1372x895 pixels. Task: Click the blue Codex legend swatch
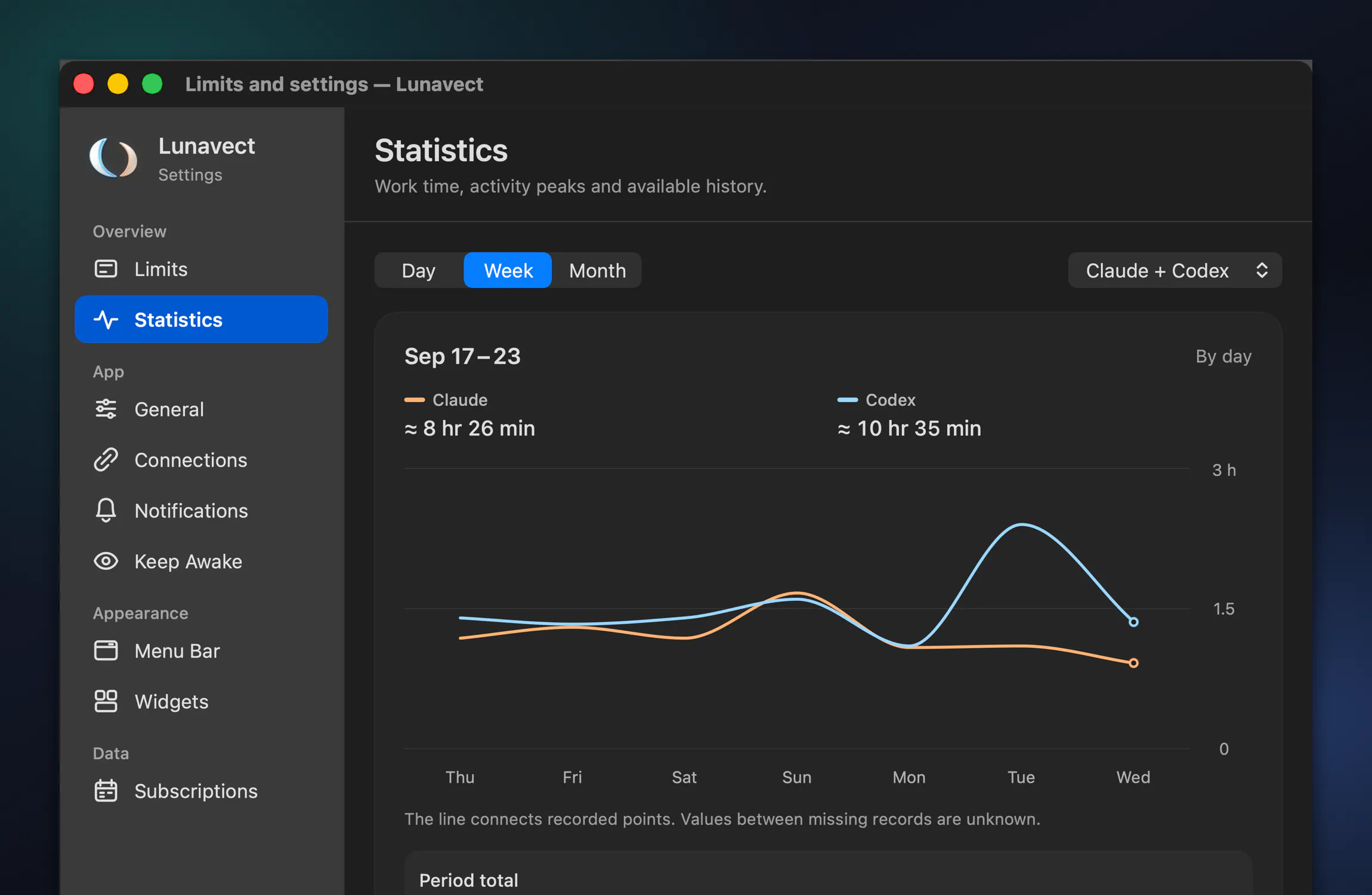(x=848, y=400)
